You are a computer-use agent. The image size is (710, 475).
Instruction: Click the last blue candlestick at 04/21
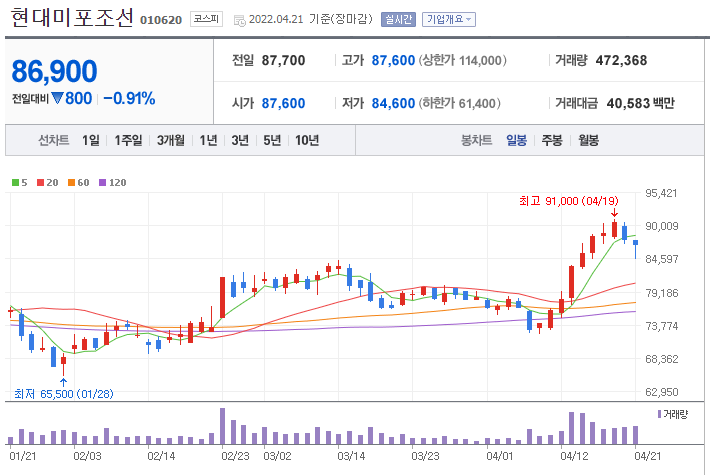pos(636,249)
